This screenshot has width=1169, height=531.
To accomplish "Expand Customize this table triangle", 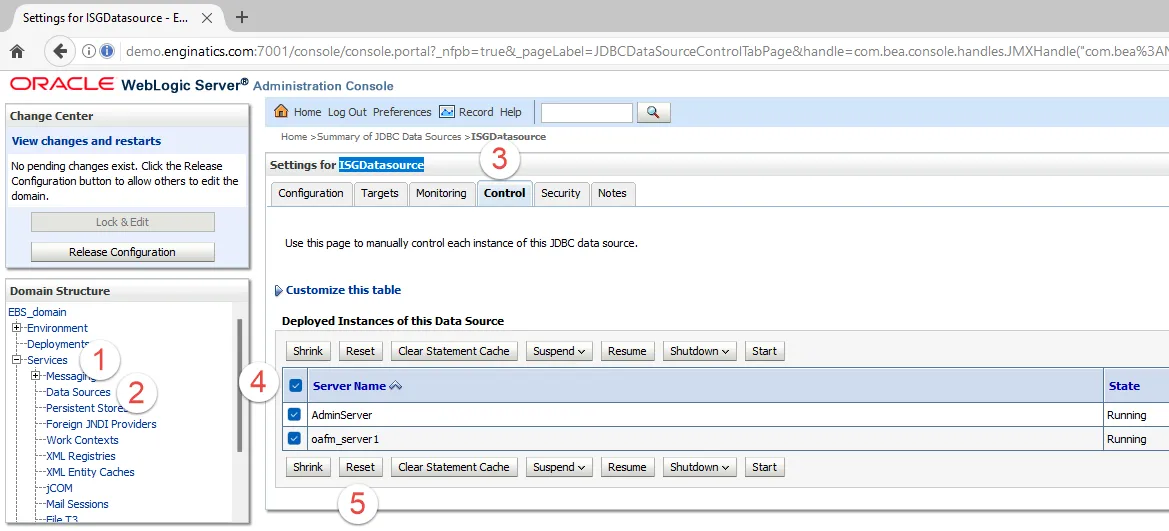I will click(x=279, y=291).
